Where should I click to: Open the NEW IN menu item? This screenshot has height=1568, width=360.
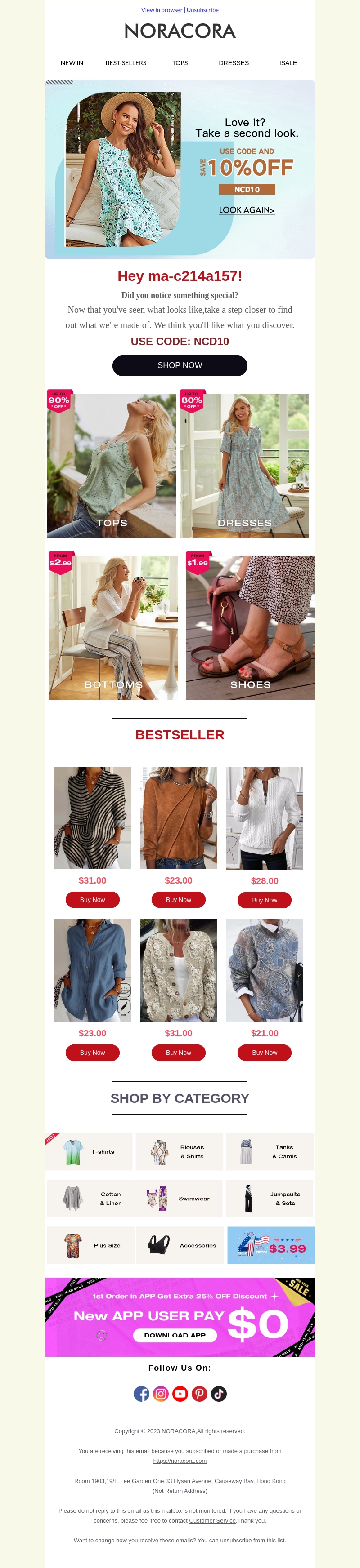[72, 63]
